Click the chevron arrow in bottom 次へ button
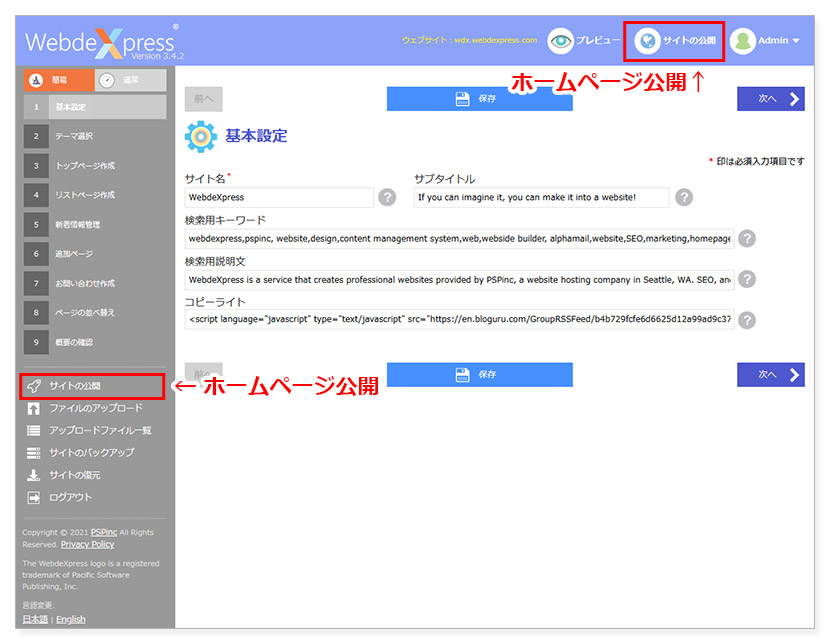Screen dimensions: 830x644 [x=794, y=375]
